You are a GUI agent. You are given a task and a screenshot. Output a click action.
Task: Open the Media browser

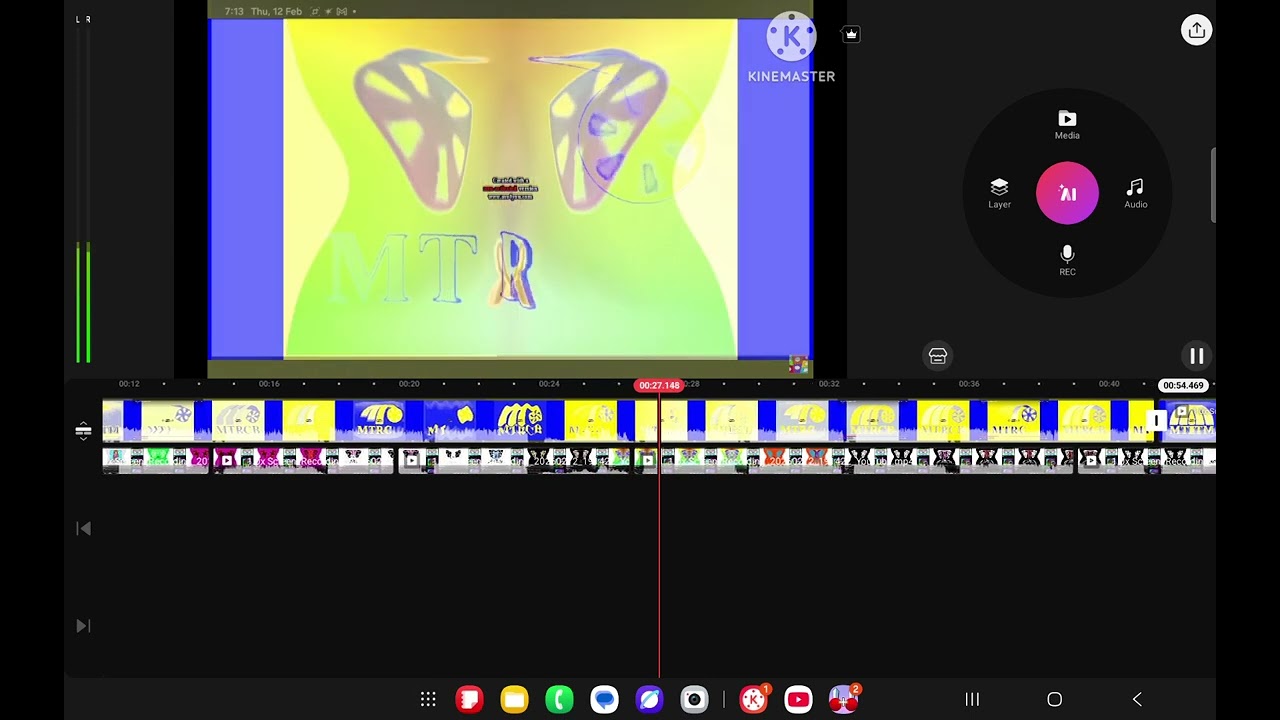(x=1067, y=125)
